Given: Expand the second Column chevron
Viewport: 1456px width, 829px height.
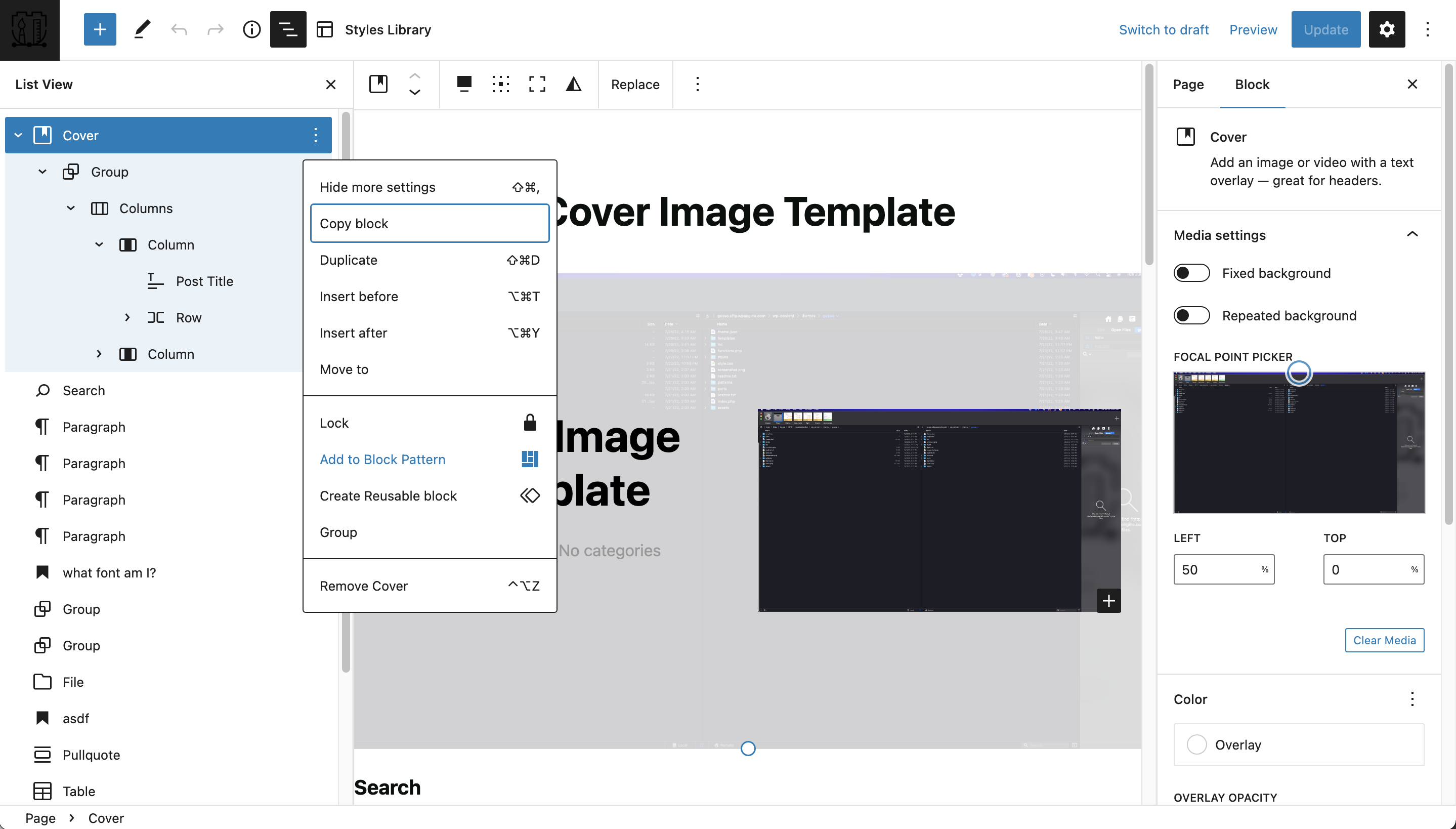Looking at the screenshot, I should pyautogui.click(x=99, y=354).
